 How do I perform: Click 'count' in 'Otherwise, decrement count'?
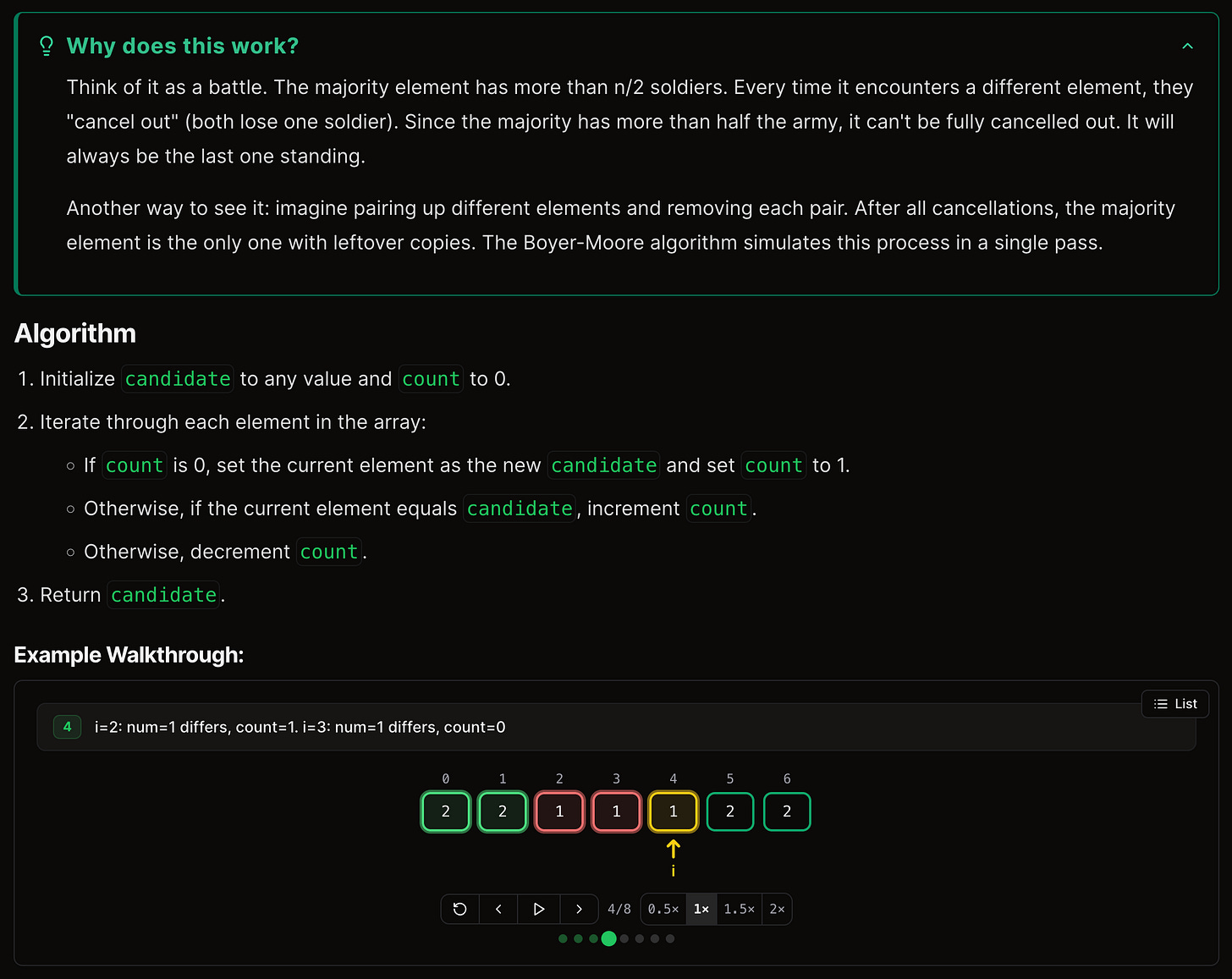tap(329, 552)
